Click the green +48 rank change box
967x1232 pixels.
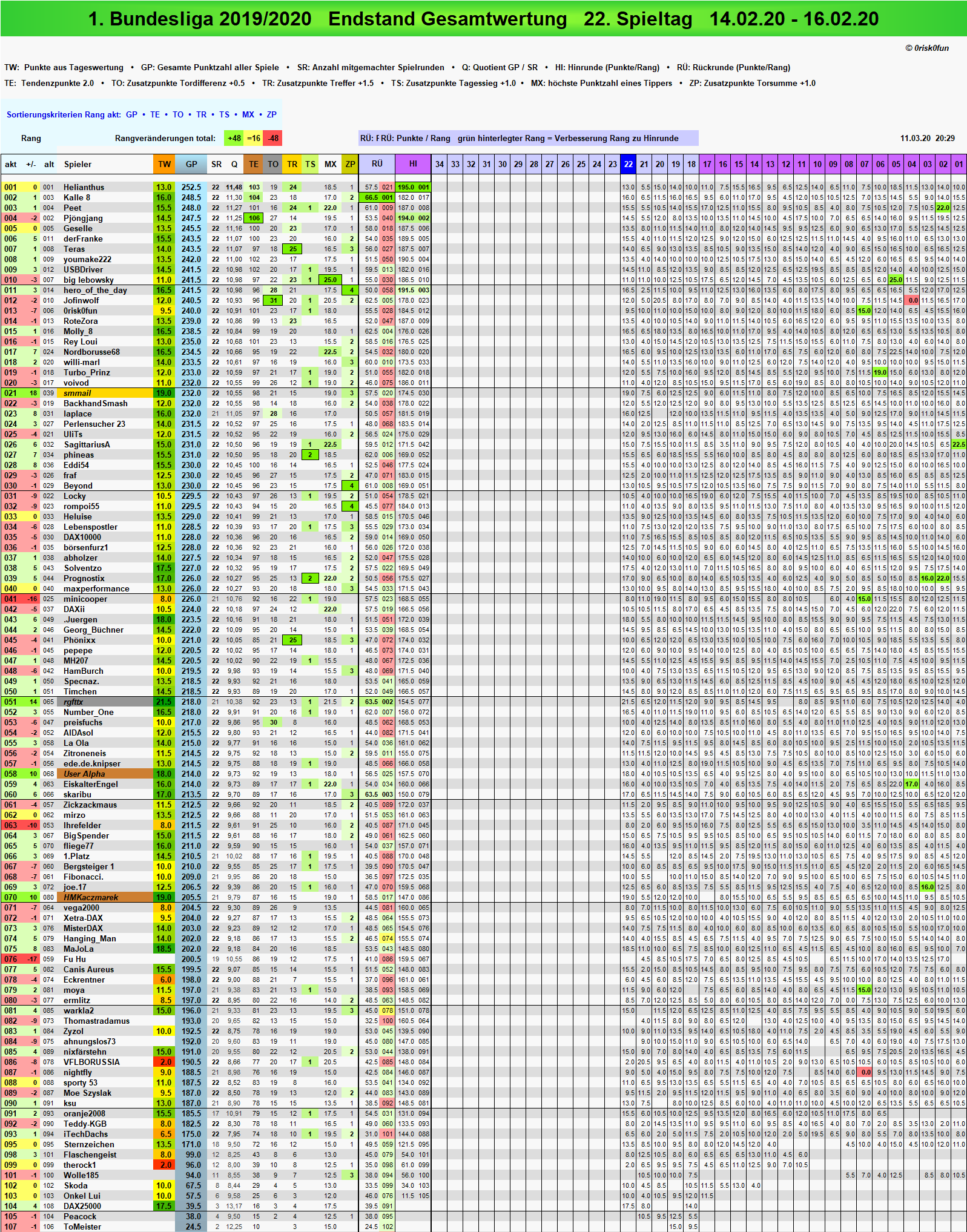pyautogui.click(x=234, y=138)
